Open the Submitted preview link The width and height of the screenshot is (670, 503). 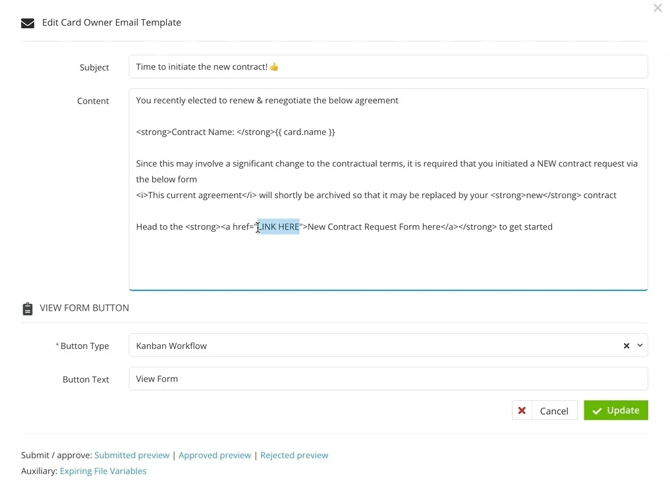132,455
